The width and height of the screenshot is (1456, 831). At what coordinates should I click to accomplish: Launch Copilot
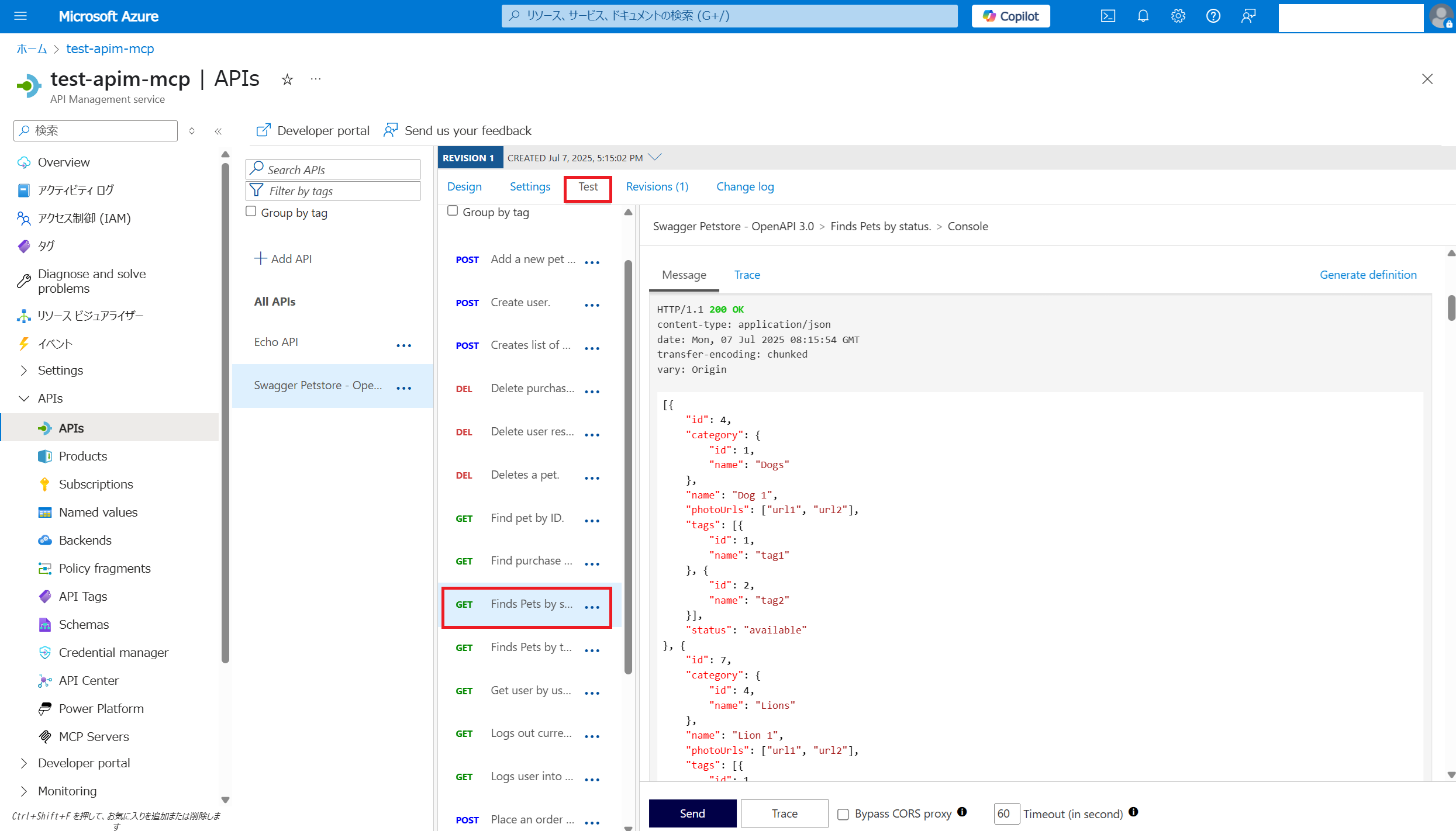pyautogui.click(x=1010, y=16)
